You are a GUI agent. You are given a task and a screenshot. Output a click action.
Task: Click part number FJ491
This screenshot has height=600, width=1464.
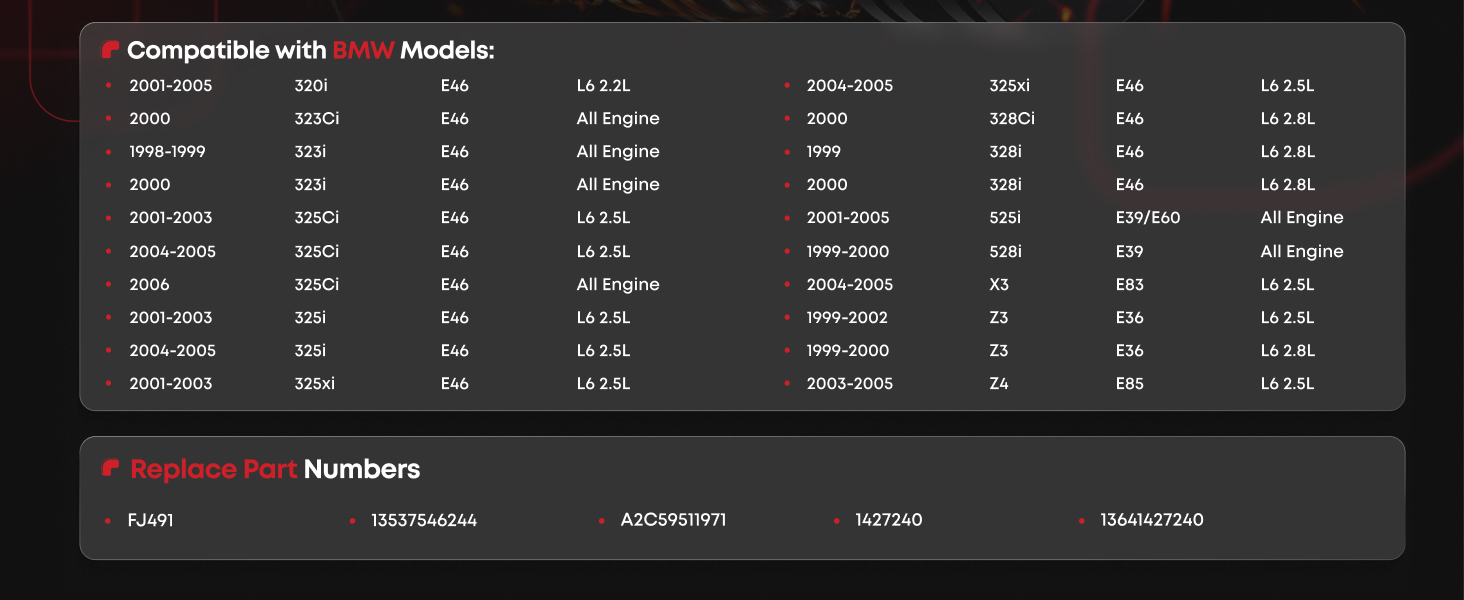tap(150, 520)
